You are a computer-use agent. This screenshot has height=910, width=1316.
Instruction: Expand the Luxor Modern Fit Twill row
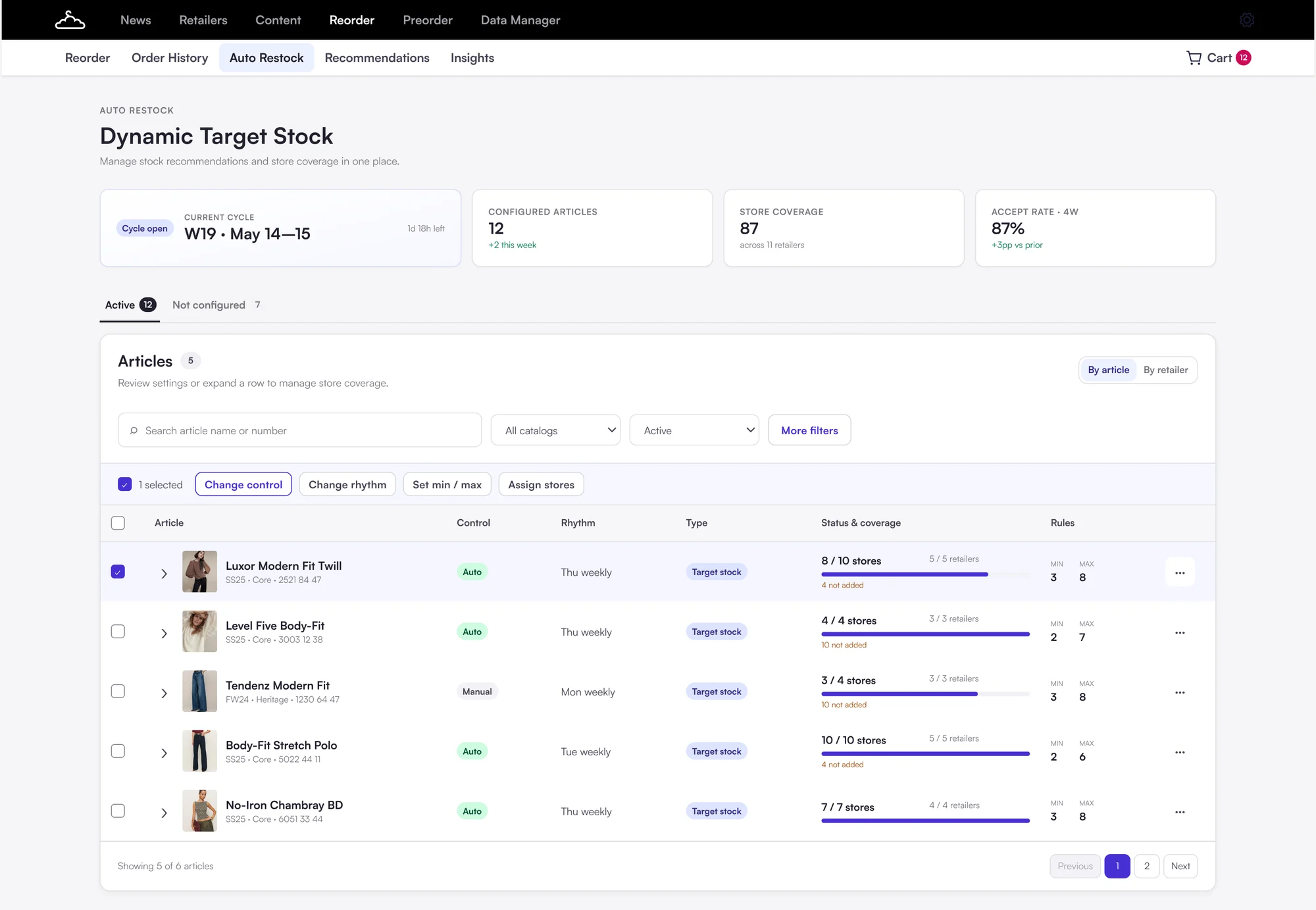point(164,574)
